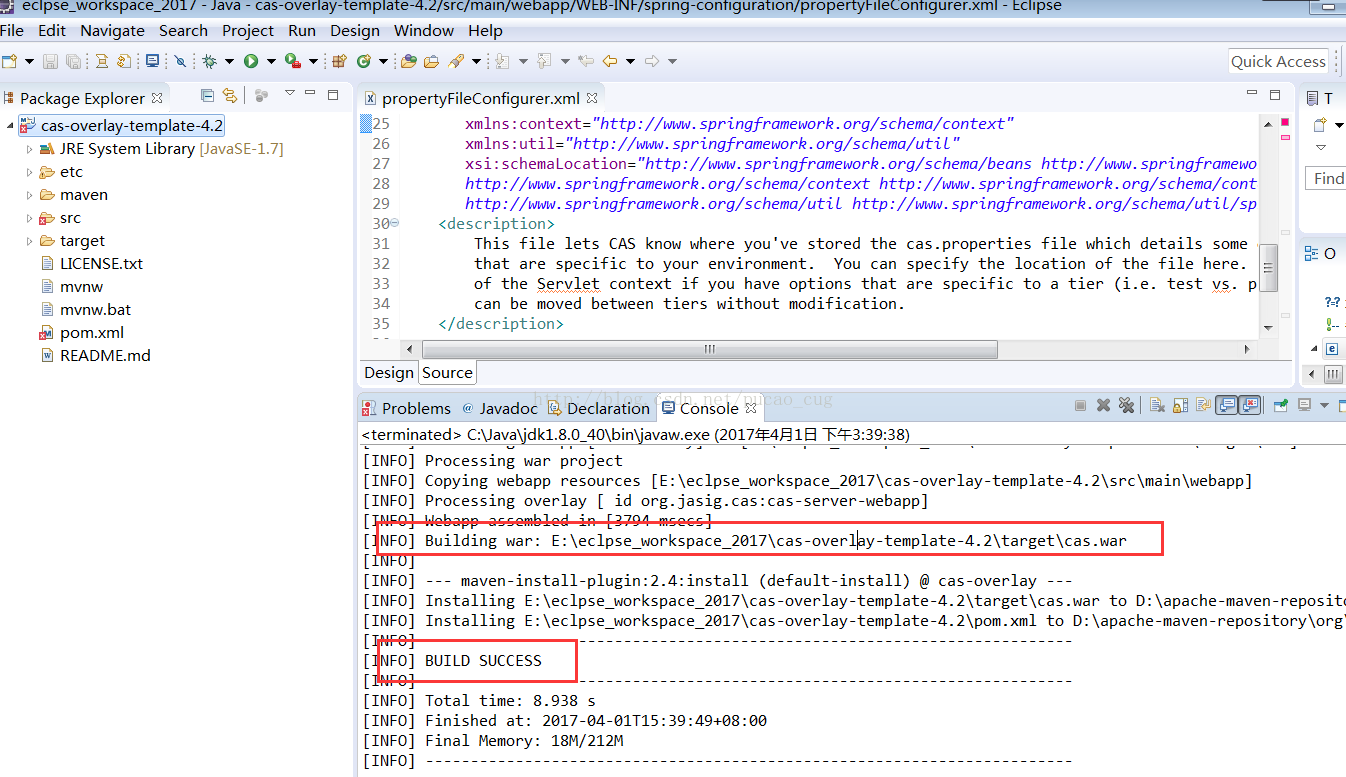The width and height of the screenshot is (1346, 777).
Task: Click the Open Type toolbar icon
Action: click(x=409, y=61)
